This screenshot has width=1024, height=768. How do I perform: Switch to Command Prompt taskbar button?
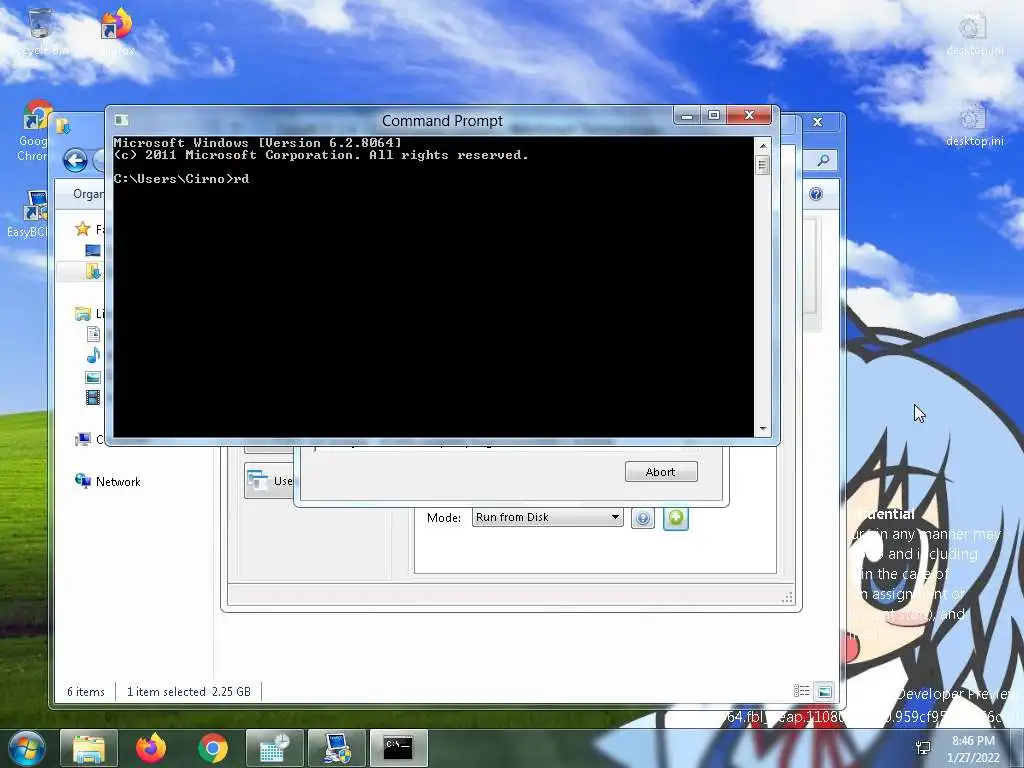pyautogui.click(x=398, y=748)
